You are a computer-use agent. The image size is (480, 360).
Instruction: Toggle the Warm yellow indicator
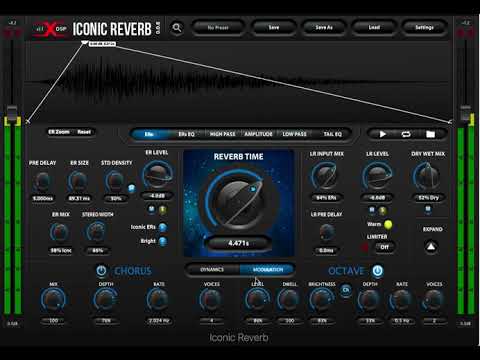388,225
